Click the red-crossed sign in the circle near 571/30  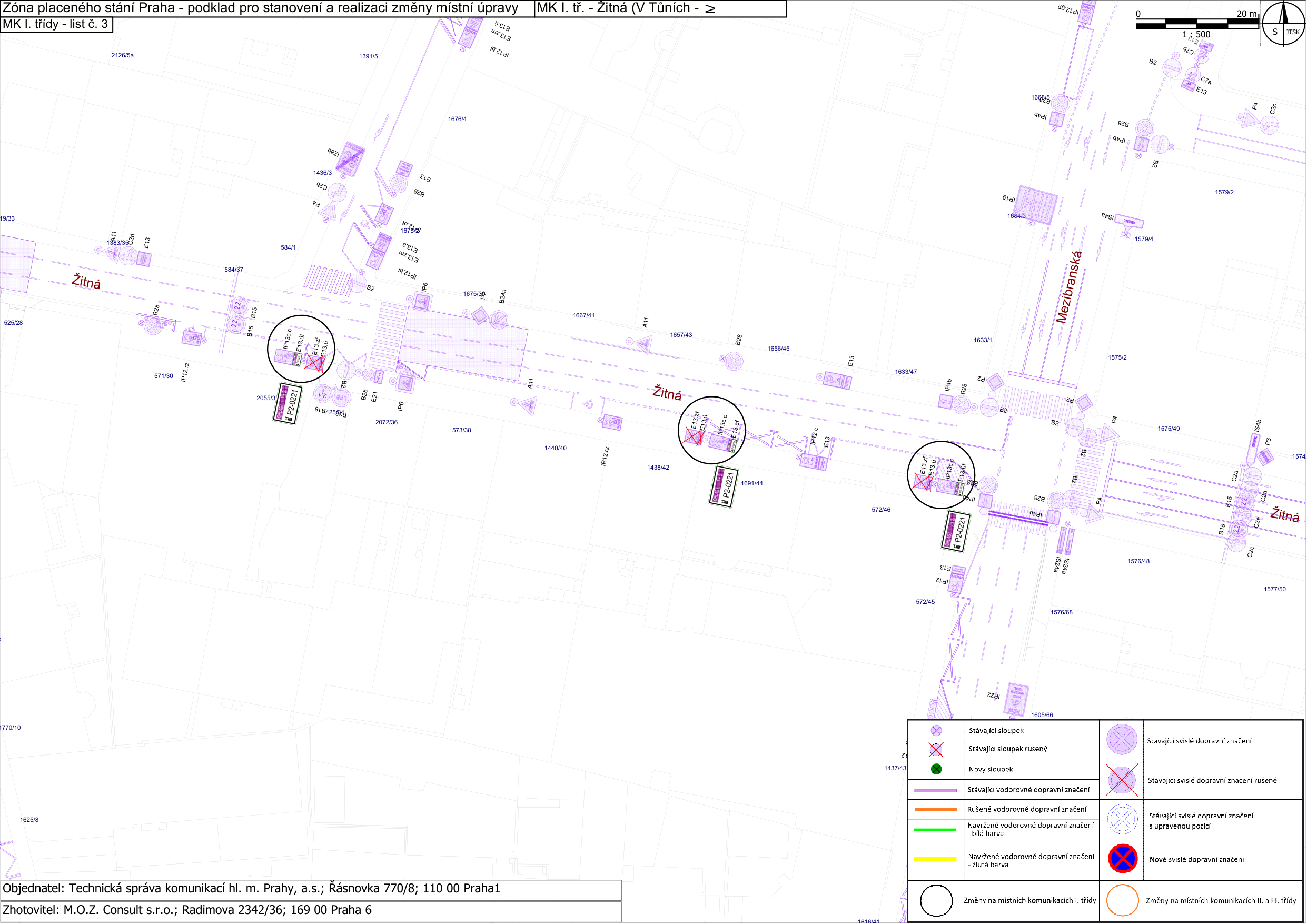314,363
